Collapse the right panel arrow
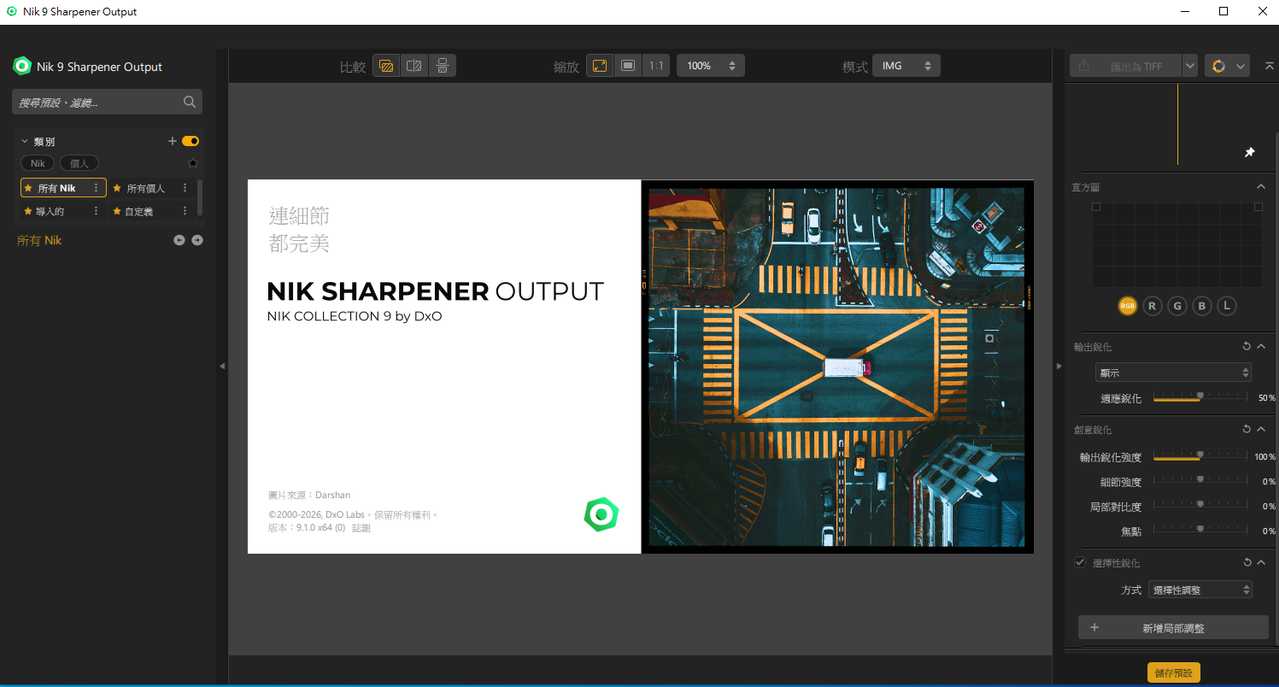Screen dimensions: 1279x687 pyautogui.click(x=1059, y=366)
